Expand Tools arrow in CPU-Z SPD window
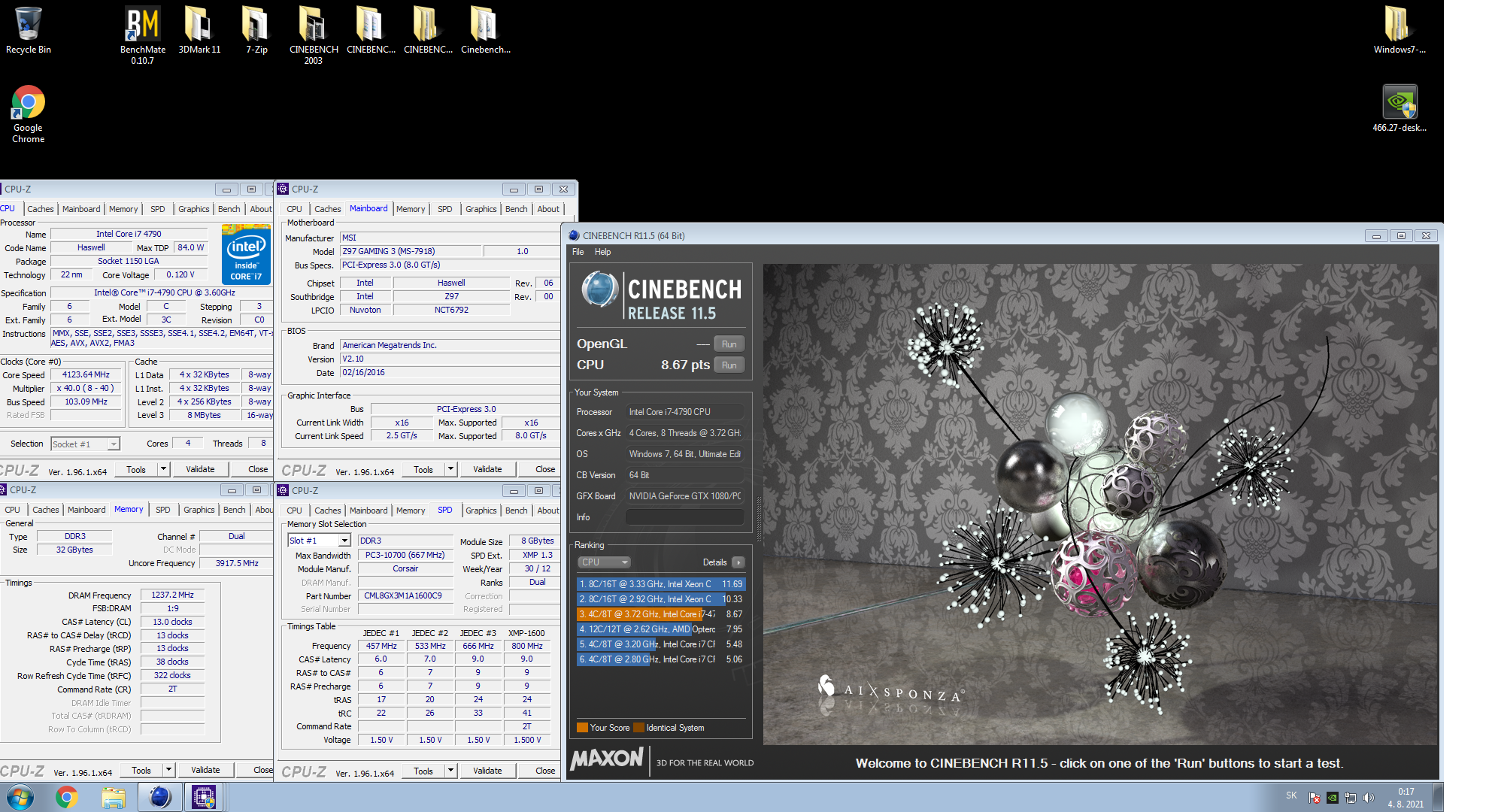1489x812 pixels. [x=450, y=771]
